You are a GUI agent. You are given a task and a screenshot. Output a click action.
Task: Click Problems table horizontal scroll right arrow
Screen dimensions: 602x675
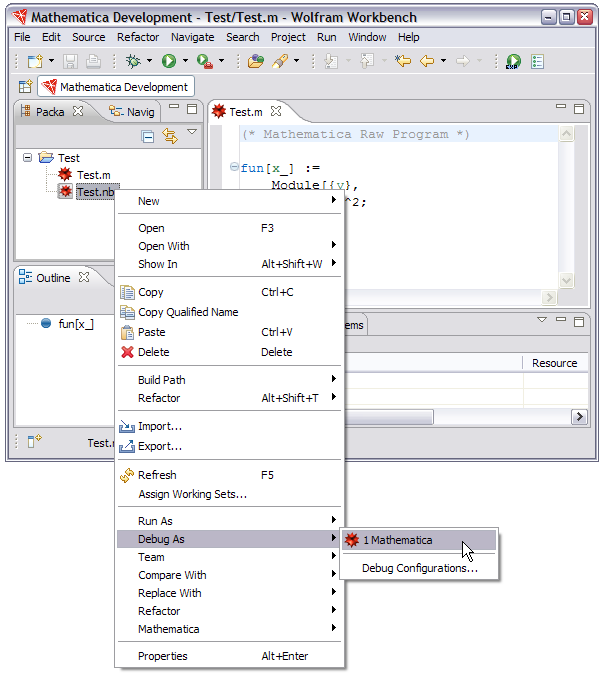click(x=579, y=416)
